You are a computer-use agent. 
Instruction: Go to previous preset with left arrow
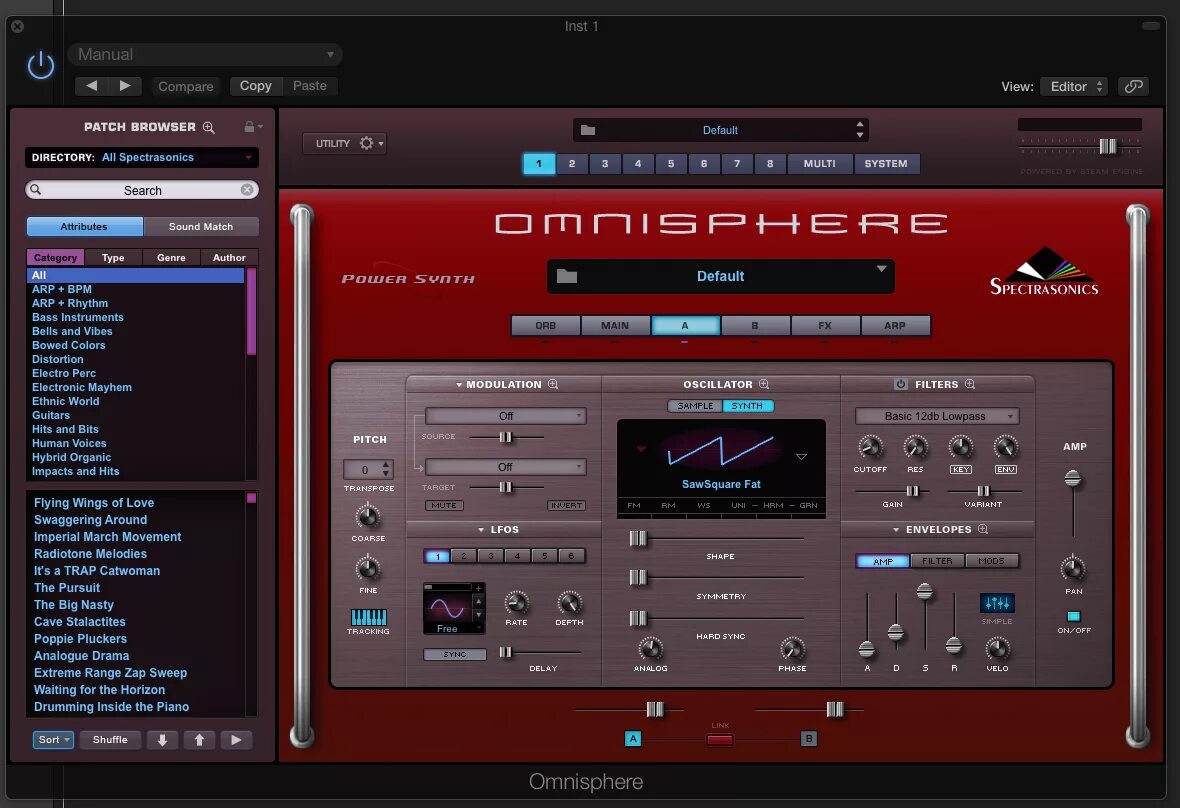point(92,86)
